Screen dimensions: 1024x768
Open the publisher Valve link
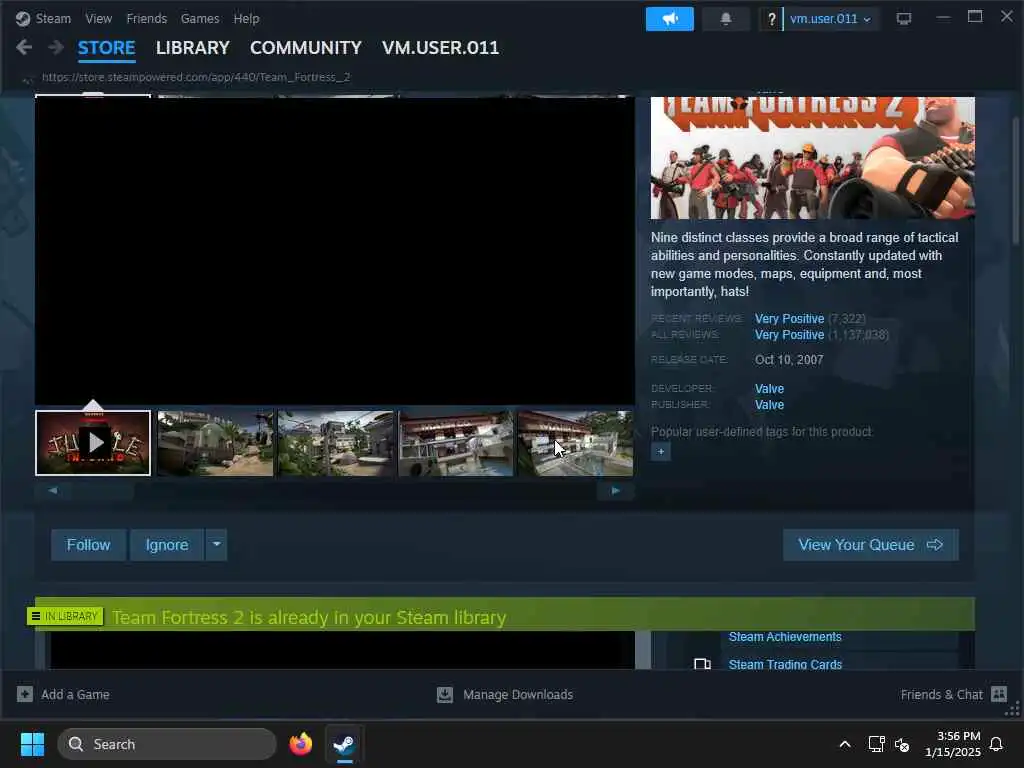pos(769,405)
